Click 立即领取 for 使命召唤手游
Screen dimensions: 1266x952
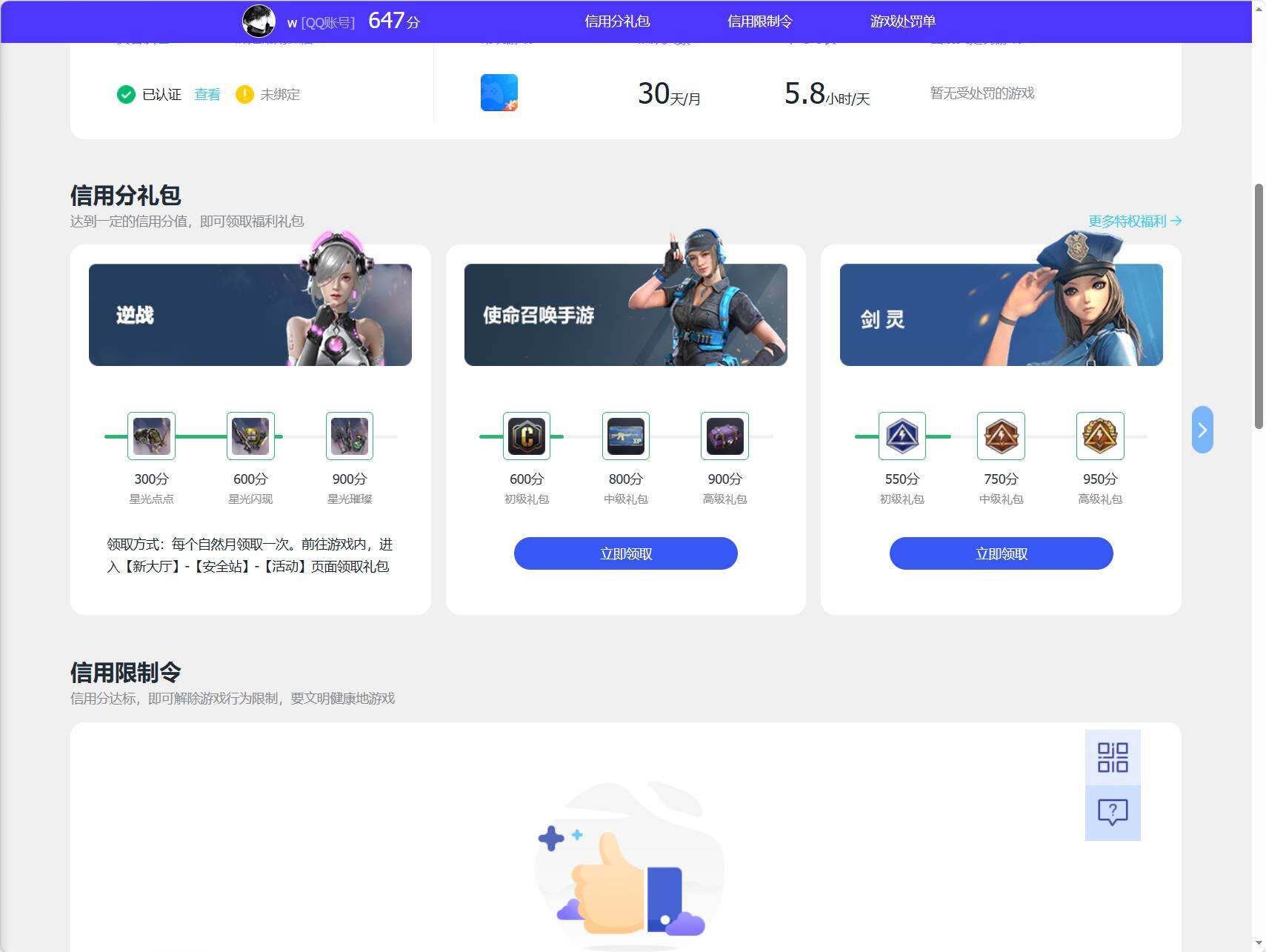coord(626,553)
